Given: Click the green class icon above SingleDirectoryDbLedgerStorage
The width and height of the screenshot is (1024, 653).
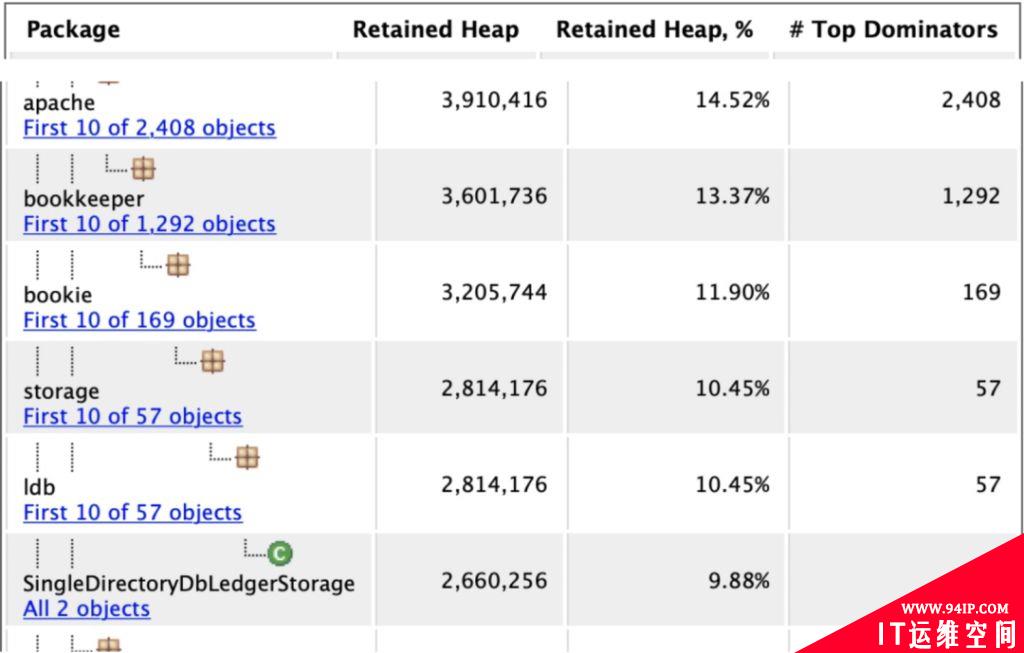Looking at the screenshot, I should tap(280, 554).
